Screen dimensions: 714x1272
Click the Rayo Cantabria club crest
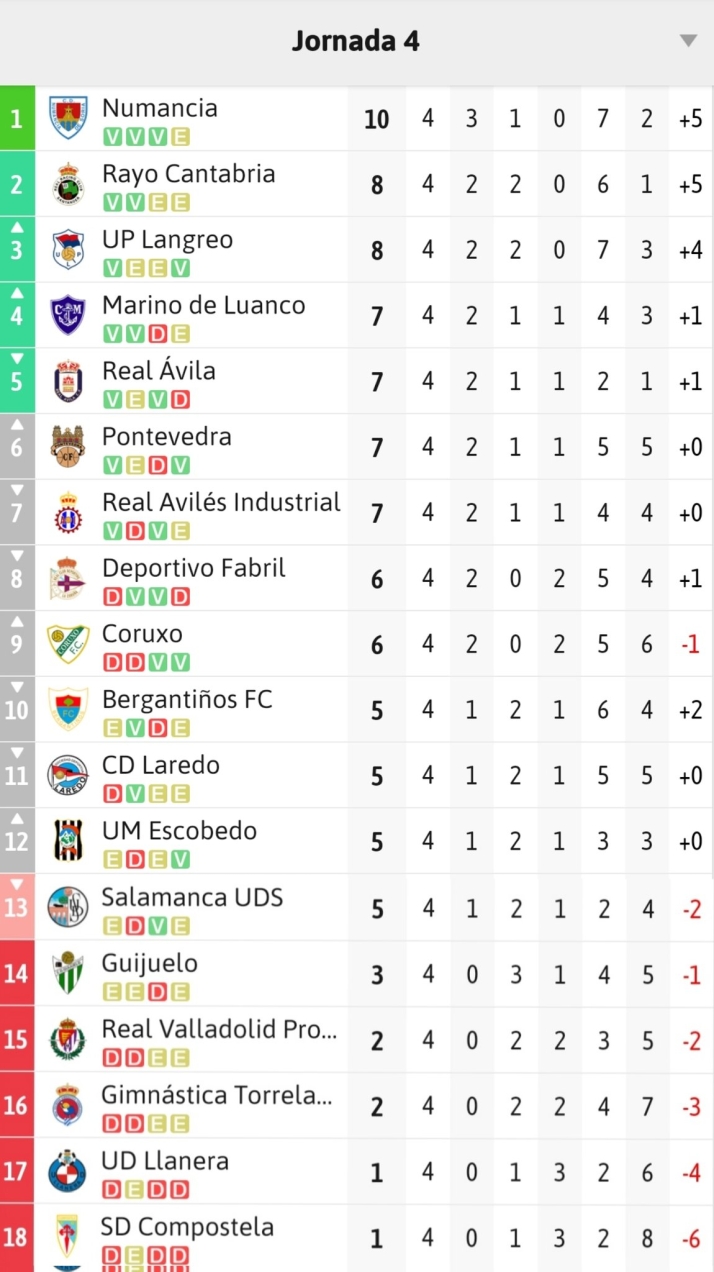[68, 184]
